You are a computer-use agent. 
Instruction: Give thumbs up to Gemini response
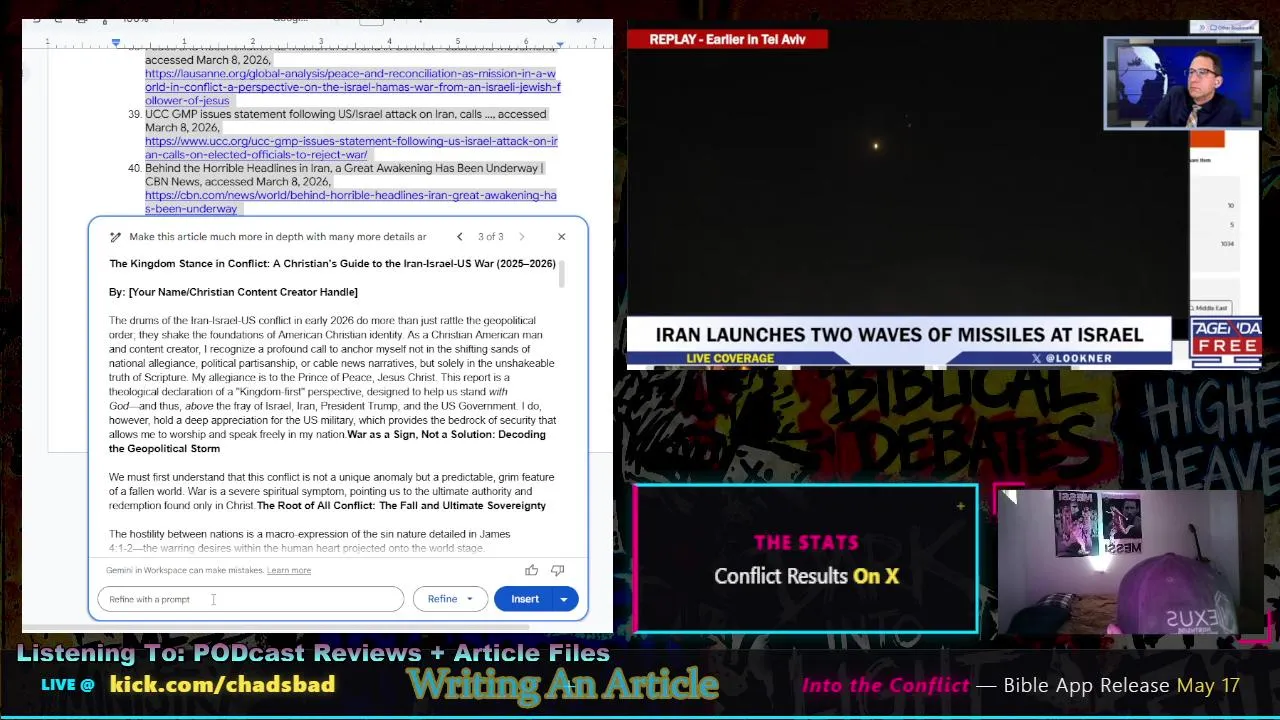pos(531,570)
